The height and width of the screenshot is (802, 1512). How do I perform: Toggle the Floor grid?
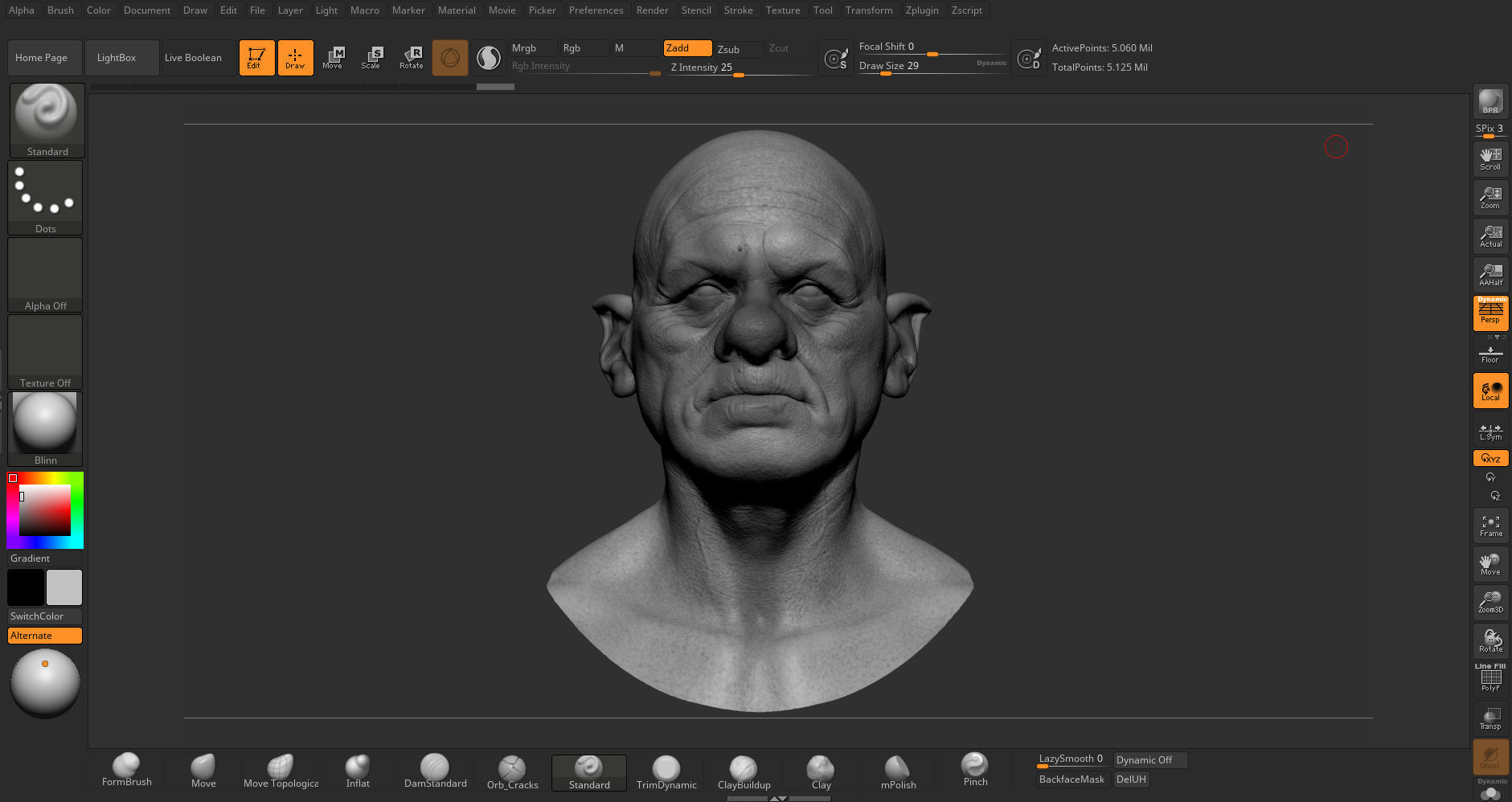[1490, 354]
